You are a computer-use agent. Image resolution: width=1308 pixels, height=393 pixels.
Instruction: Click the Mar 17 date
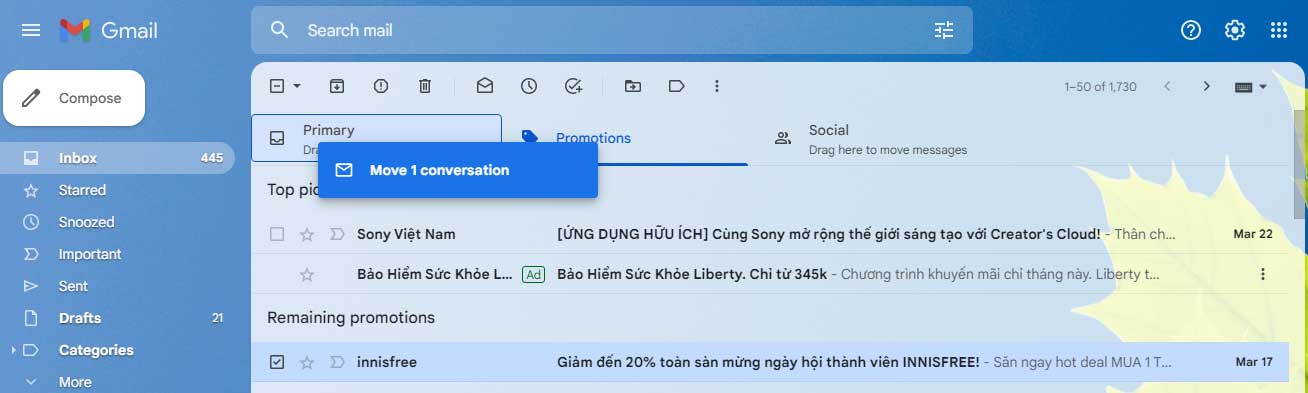[1254, 362]
